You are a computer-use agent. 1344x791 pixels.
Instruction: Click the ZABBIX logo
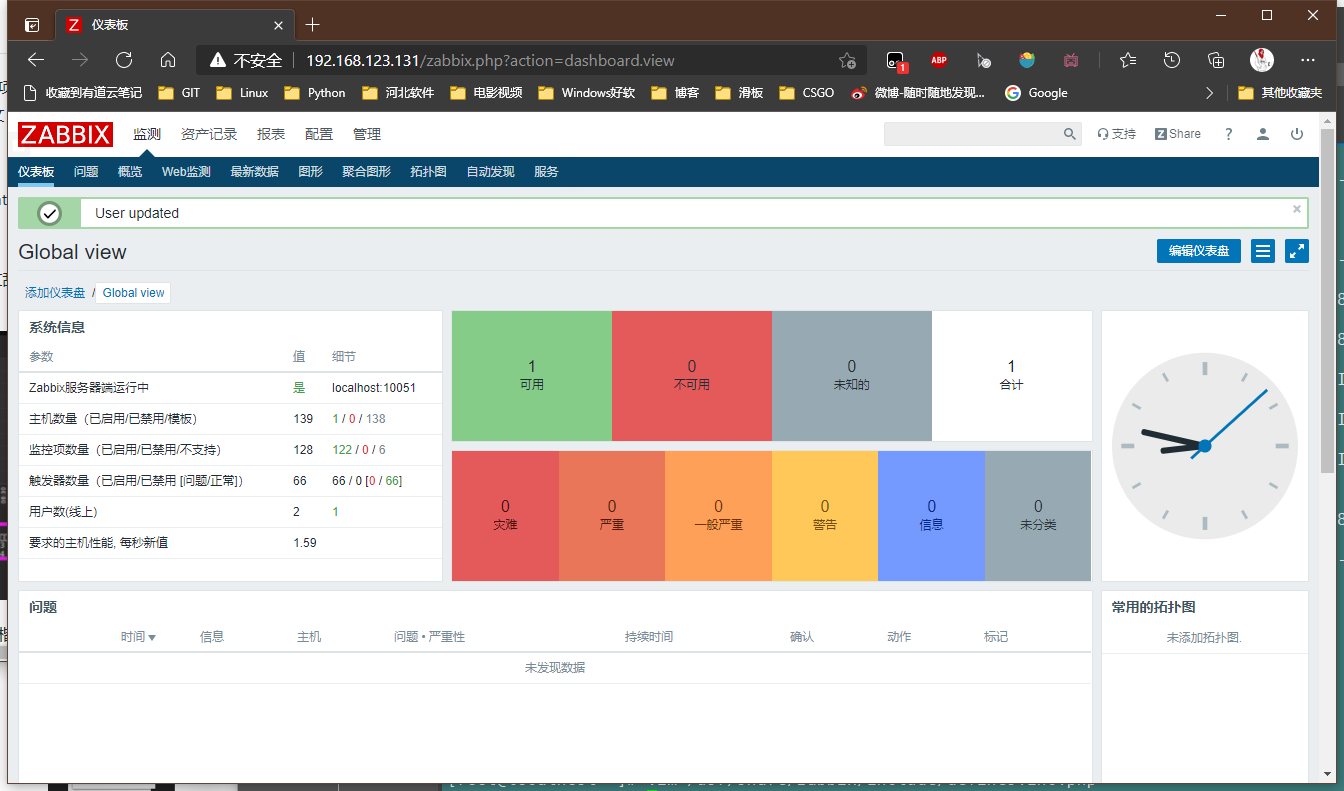click(65, 134)
